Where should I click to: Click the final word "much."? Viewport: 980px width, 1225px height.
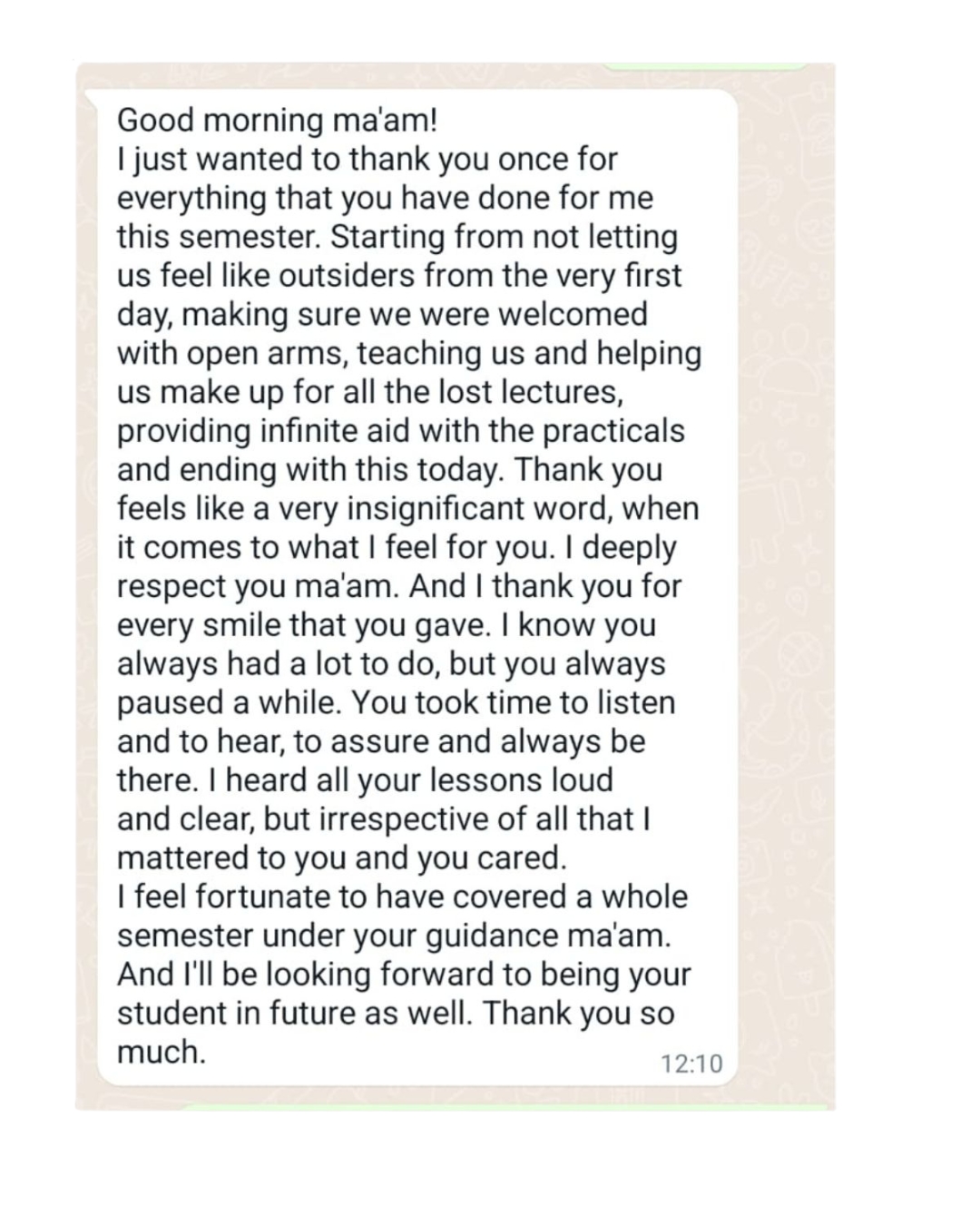pos(162,1053)
